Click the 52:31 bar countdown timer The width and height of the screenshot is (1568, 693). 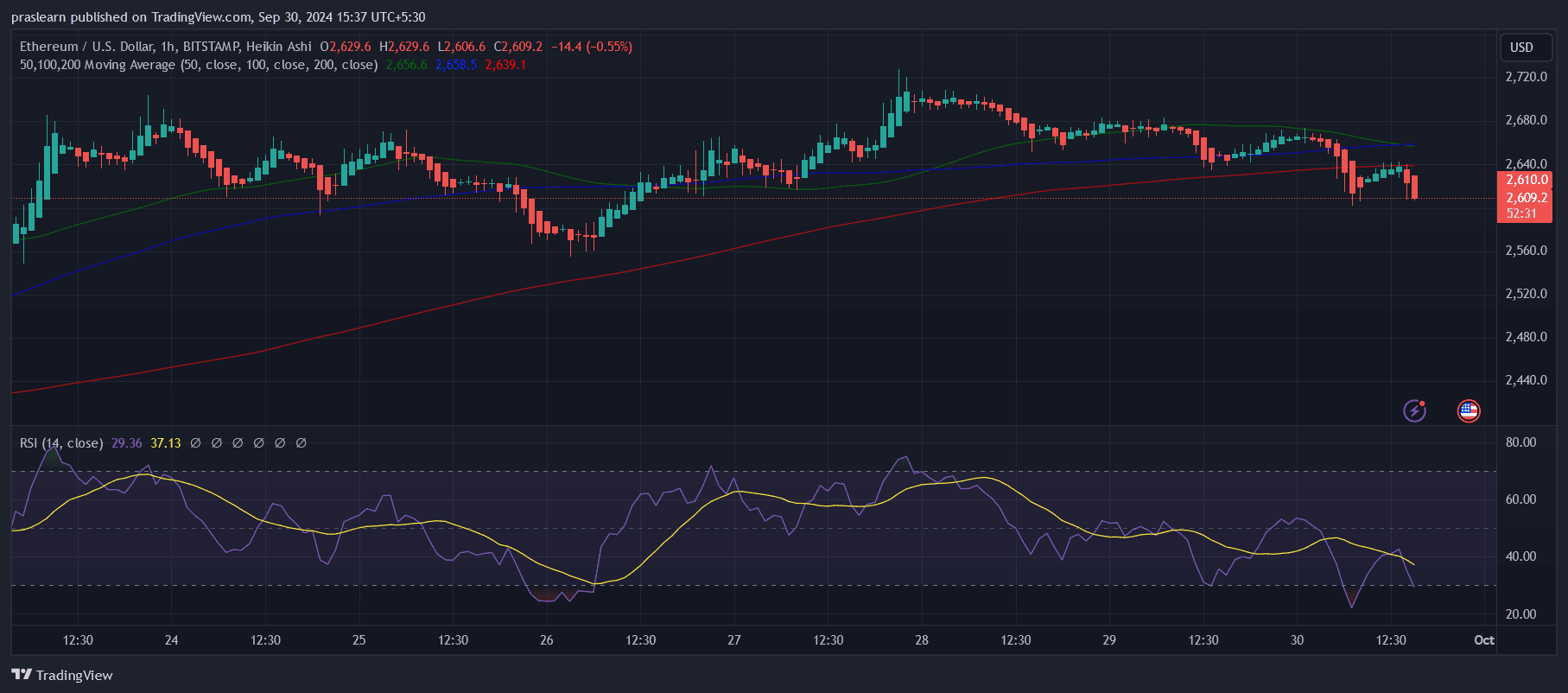[x=1521, y=213]
